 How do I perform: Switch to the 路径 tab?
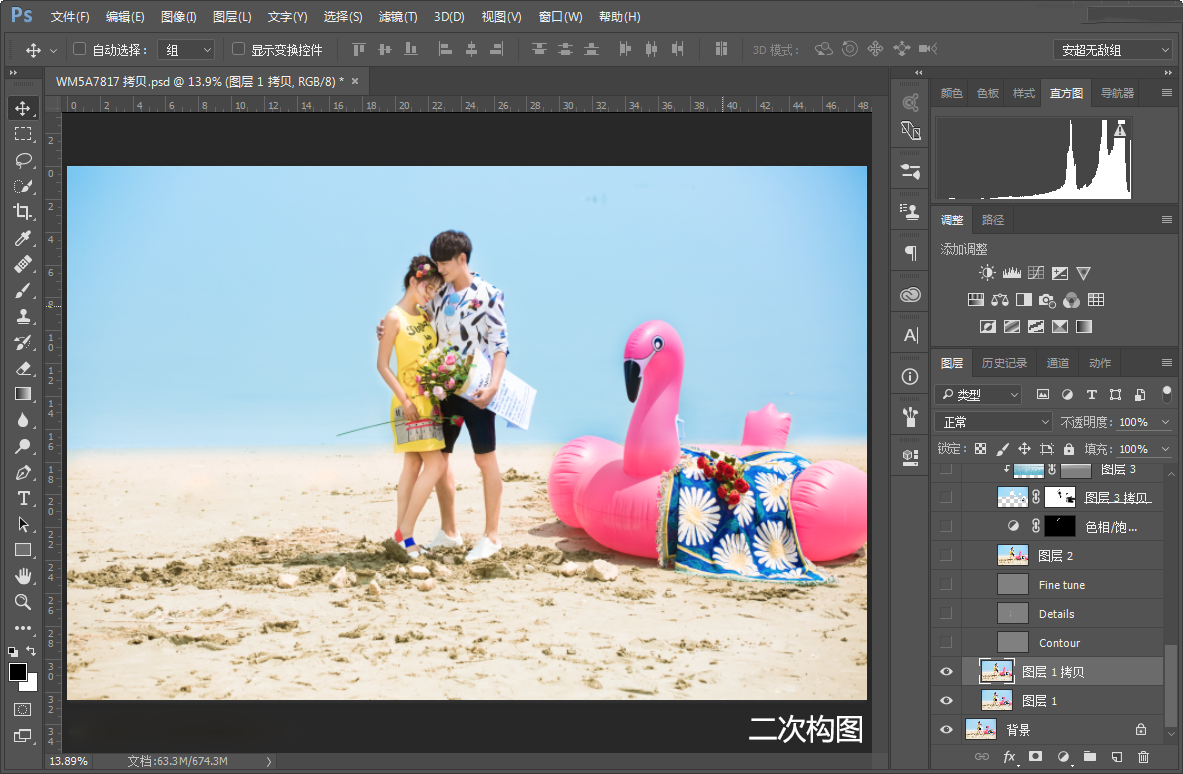[x=993, y=220]
